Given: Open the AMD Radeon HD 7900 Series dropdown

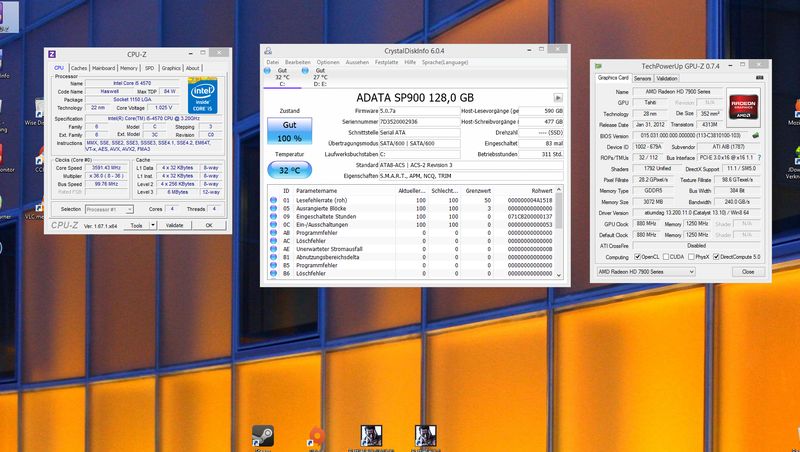Looking at the screenshot, I should click(x=646, y=272).
